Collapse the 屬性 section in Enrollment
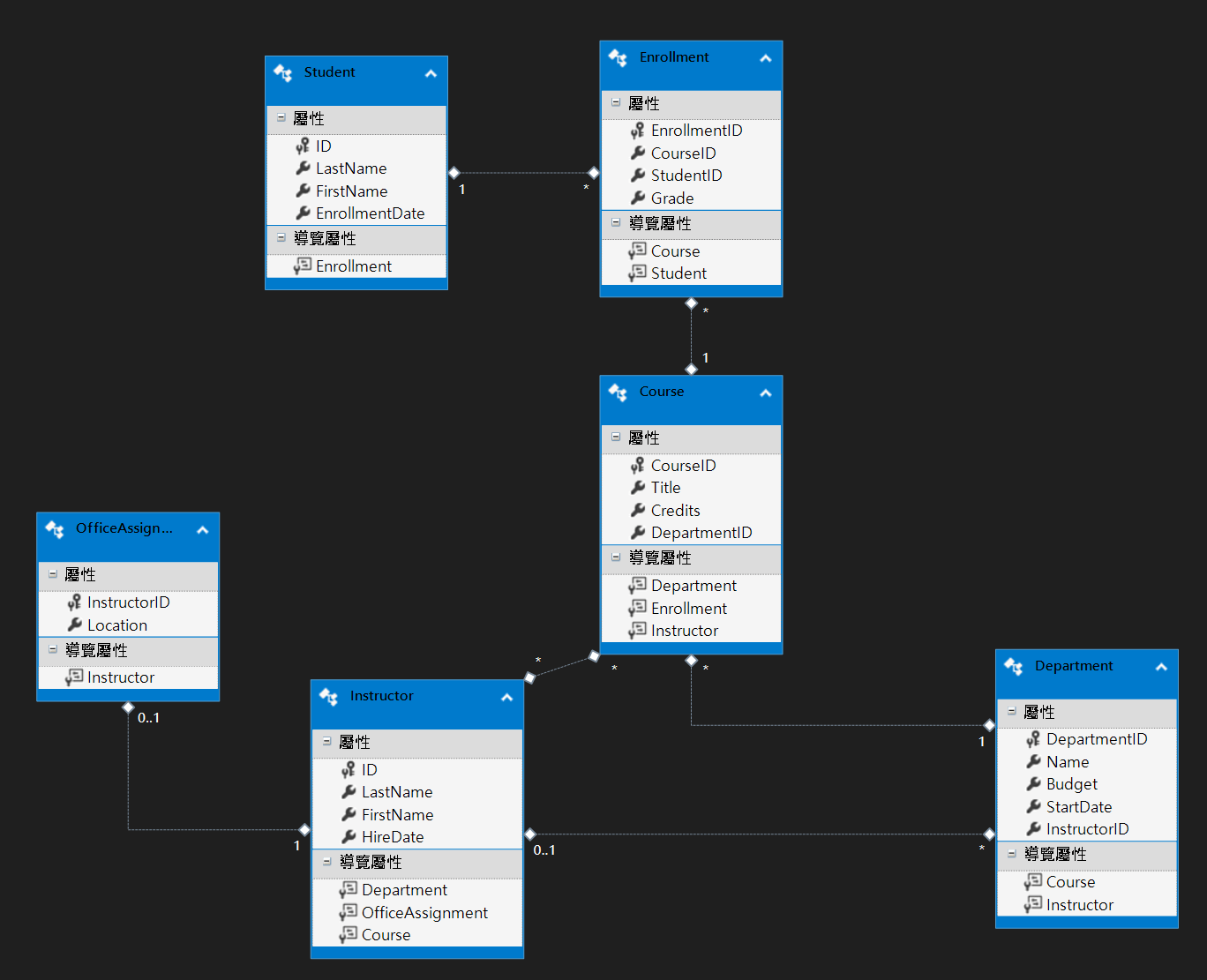The width and height of the screenshot is (1207, 980). (x=616, y=103)
